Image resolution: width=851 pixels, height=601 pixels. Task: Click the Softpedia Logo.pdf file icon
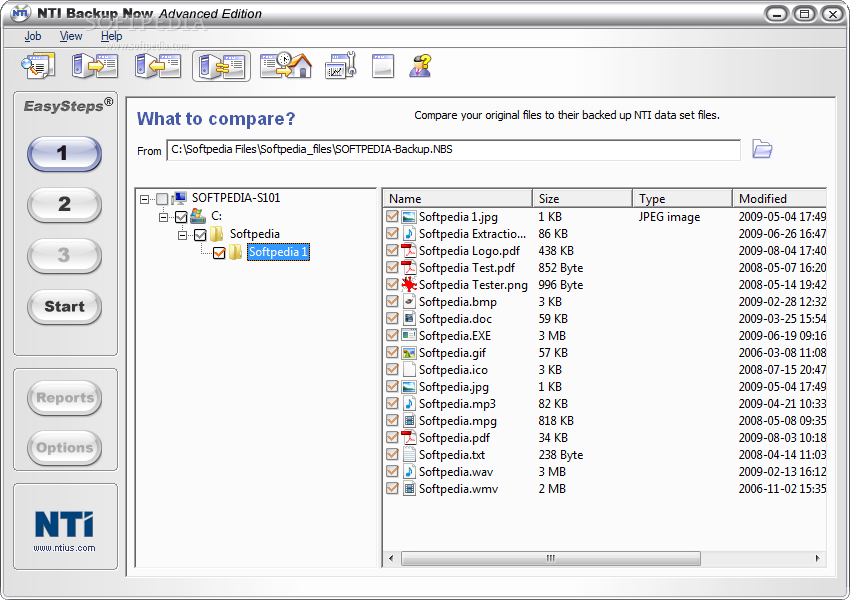(409, 250)
